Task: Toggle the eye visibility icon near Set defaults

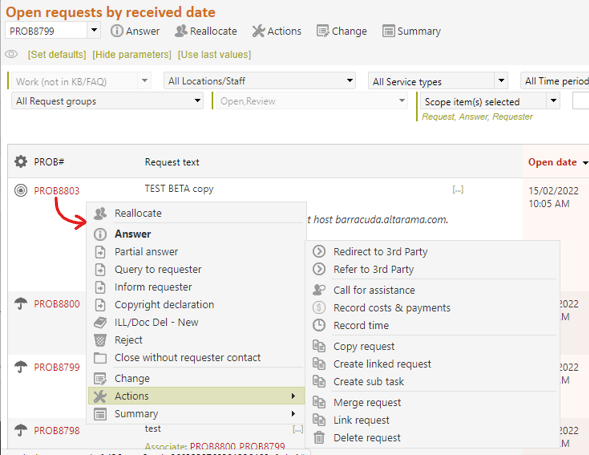Action: click(12, 54)
